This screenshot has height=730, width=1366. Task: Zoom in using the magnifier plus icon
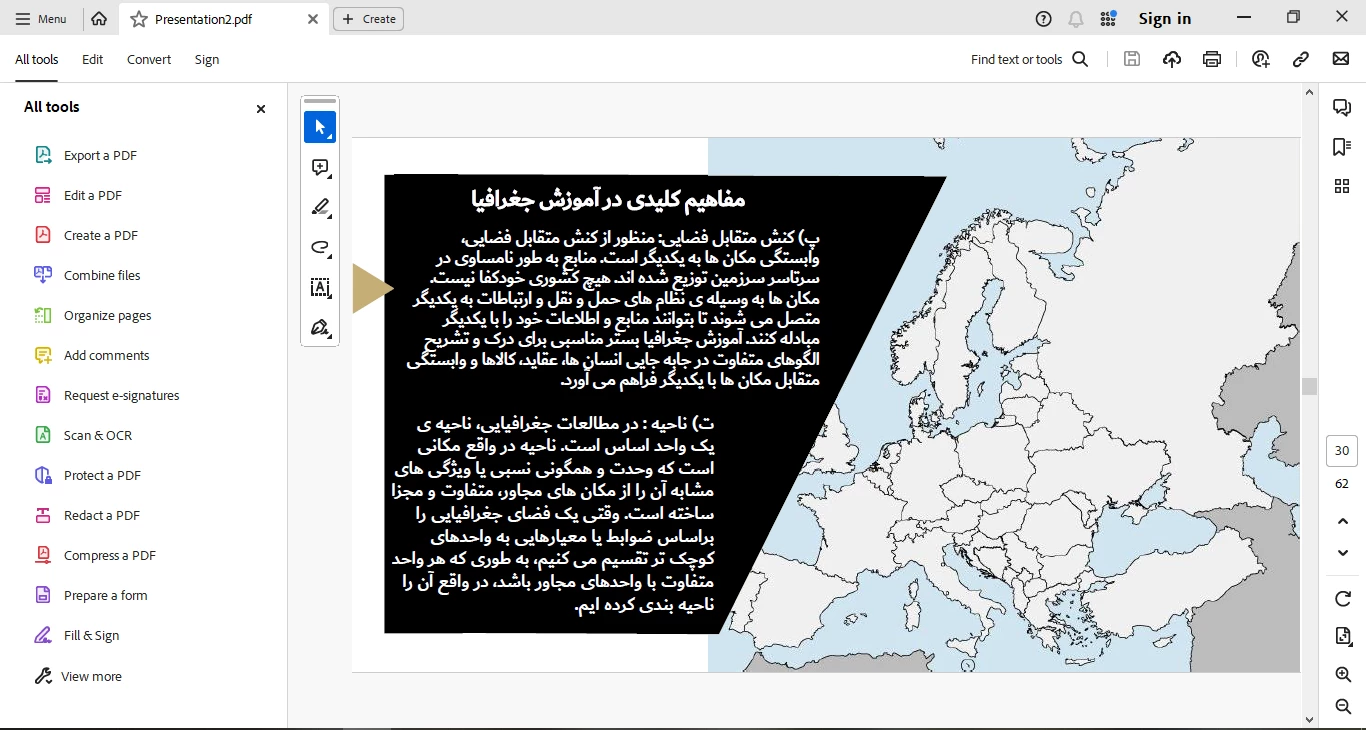click(x=1343, y=675)
